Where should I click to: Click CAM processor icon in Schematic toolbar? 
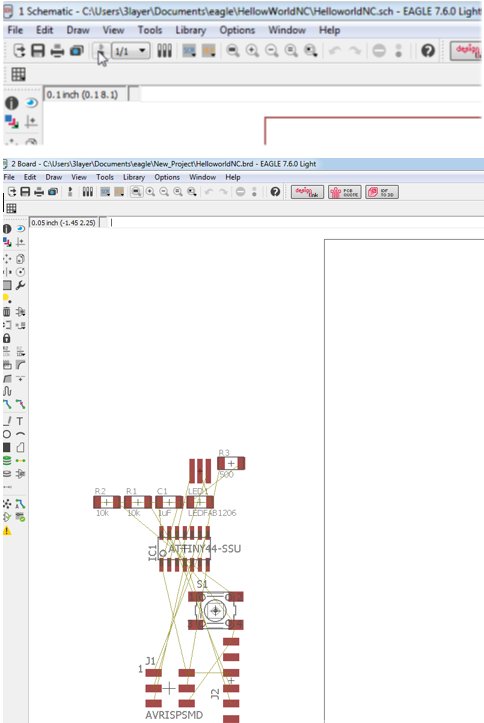pos(77,51)
